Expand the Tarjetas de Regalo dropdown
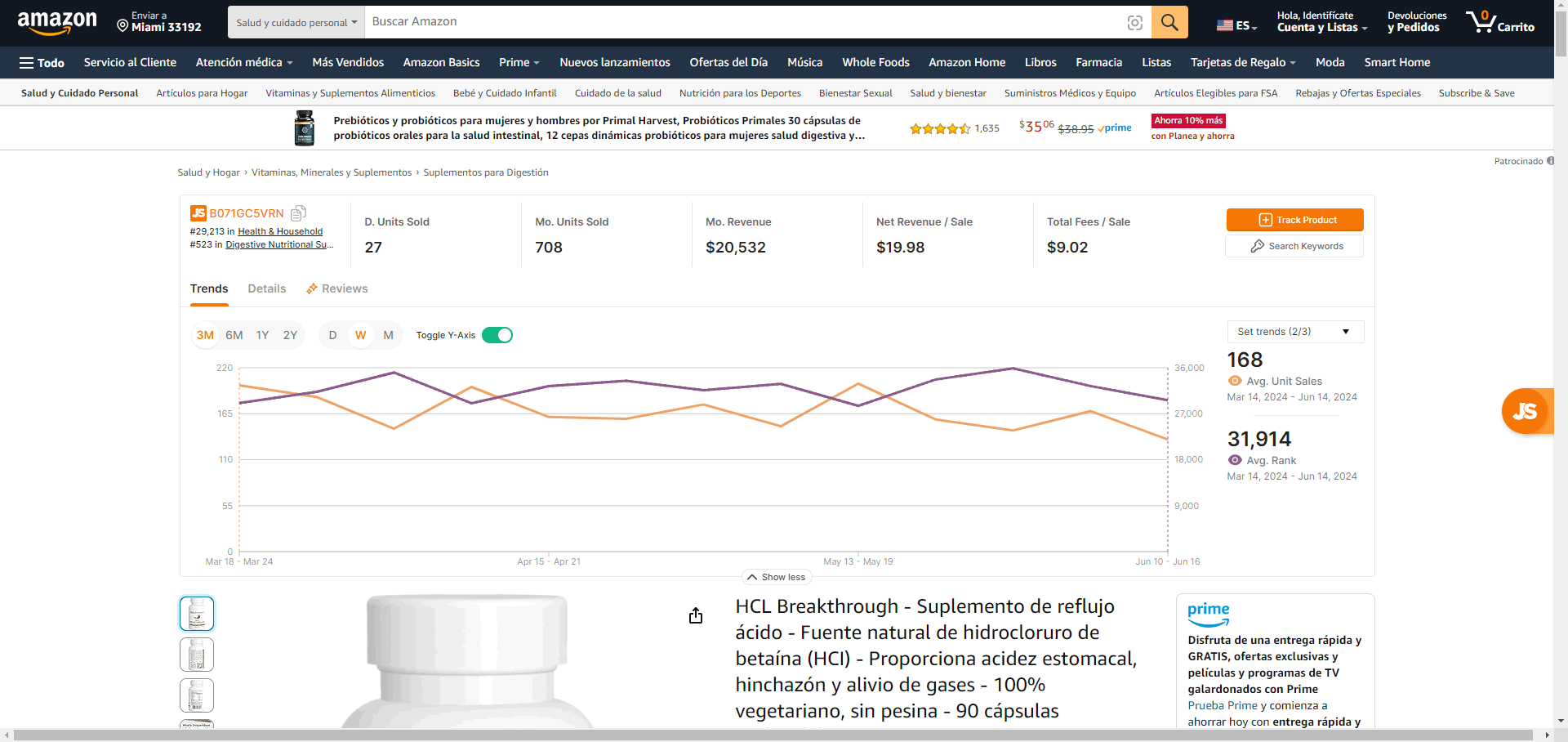The width and height of the screenshot is (1568, 742). [x=1243, y=63]
